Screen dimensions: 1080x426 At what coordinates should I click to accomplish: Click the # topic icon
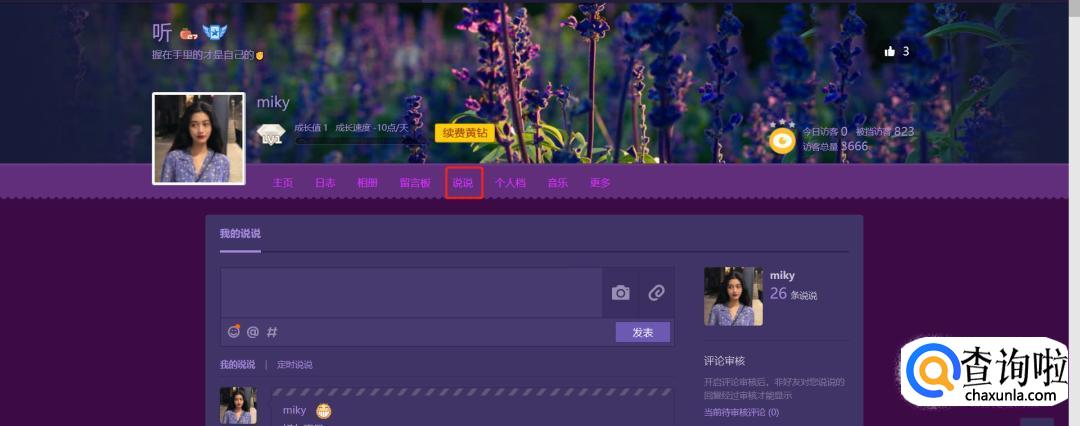(x=272, y=332)
